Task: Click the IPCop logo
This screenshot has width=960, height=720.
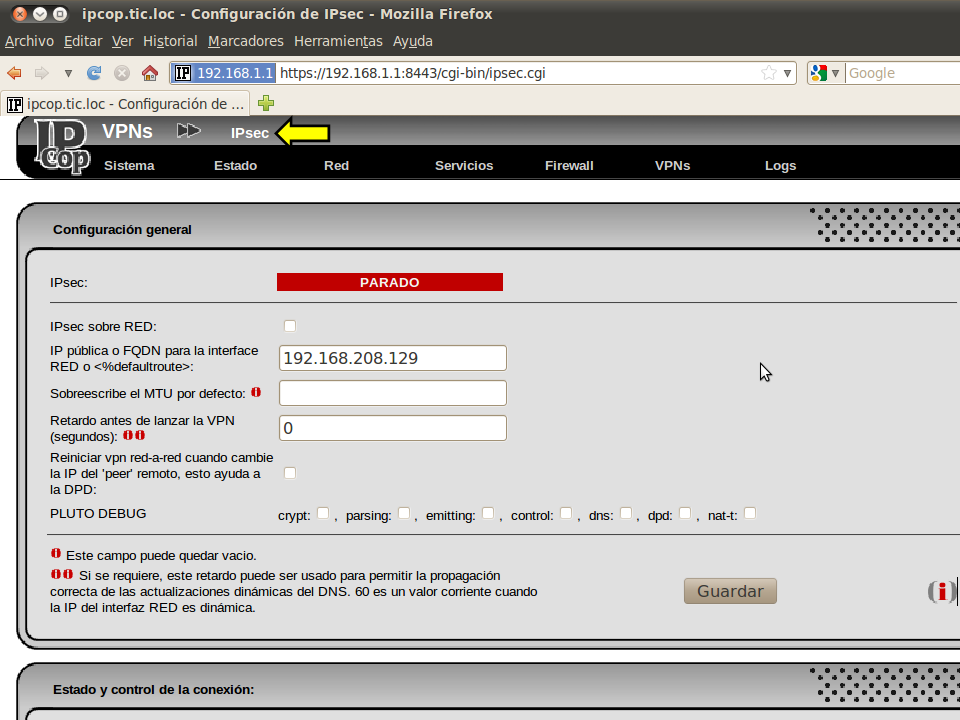Action: 58,147
